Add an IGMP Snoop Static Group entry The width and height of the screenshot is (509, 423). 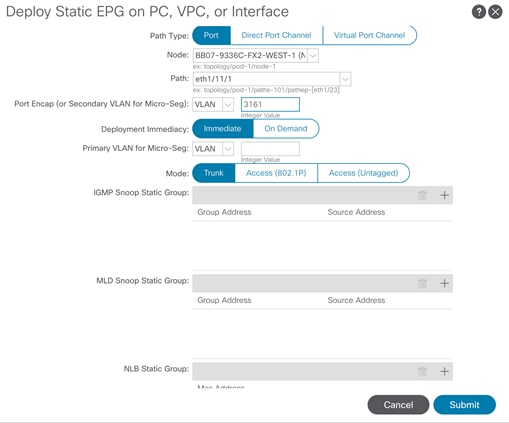pos(444,195)
